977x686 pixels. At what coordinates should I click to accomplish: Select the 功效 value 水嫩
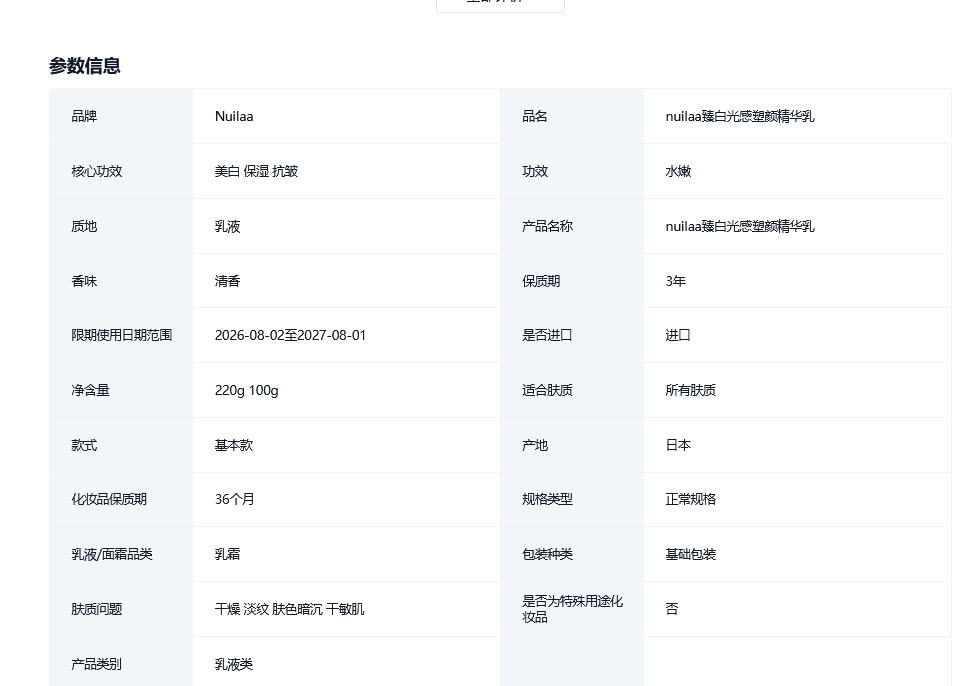(678, 171)
